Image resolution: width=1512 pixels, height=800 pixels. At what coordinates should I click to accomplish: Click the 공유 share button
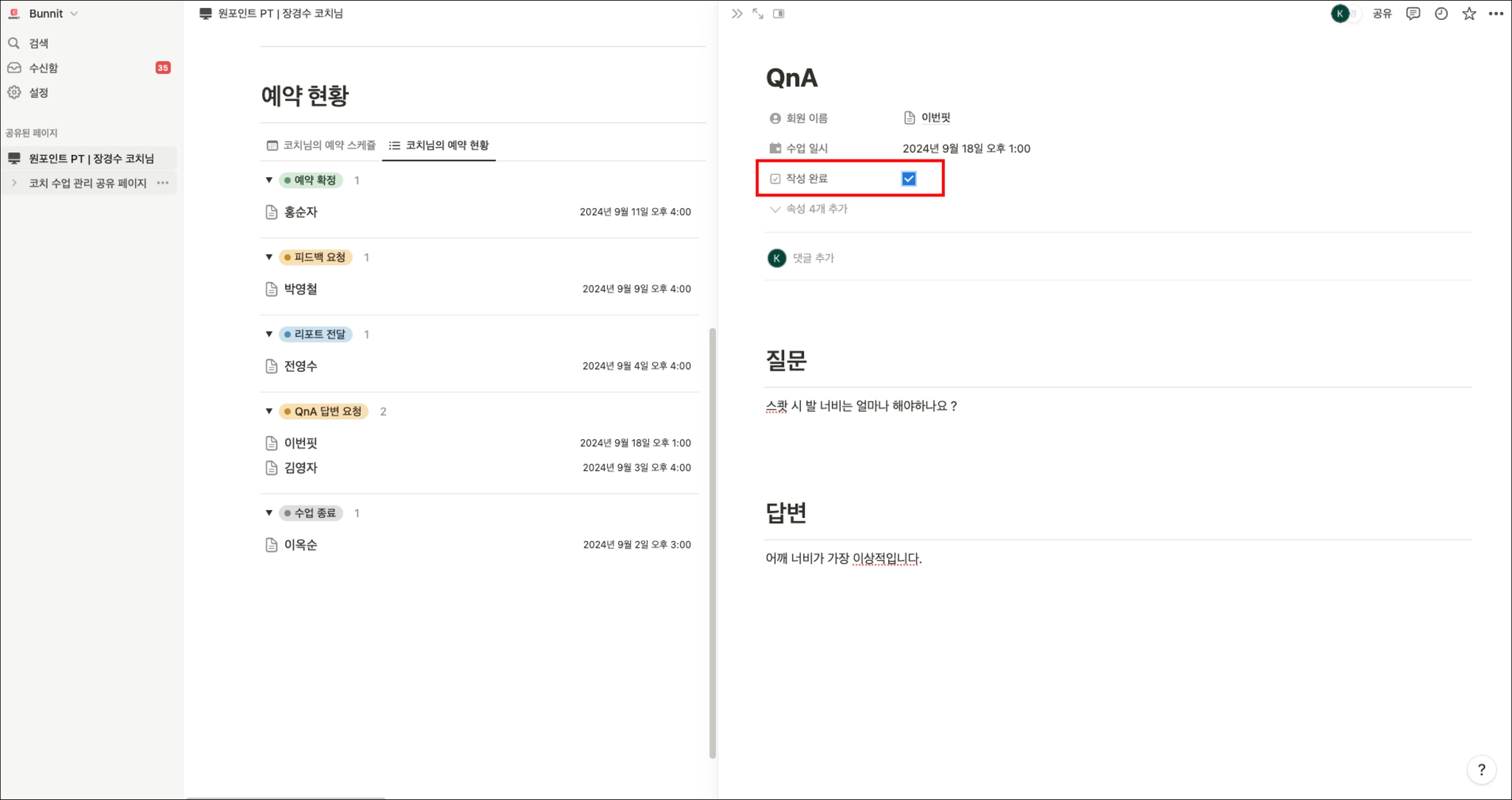(1381, 14)
